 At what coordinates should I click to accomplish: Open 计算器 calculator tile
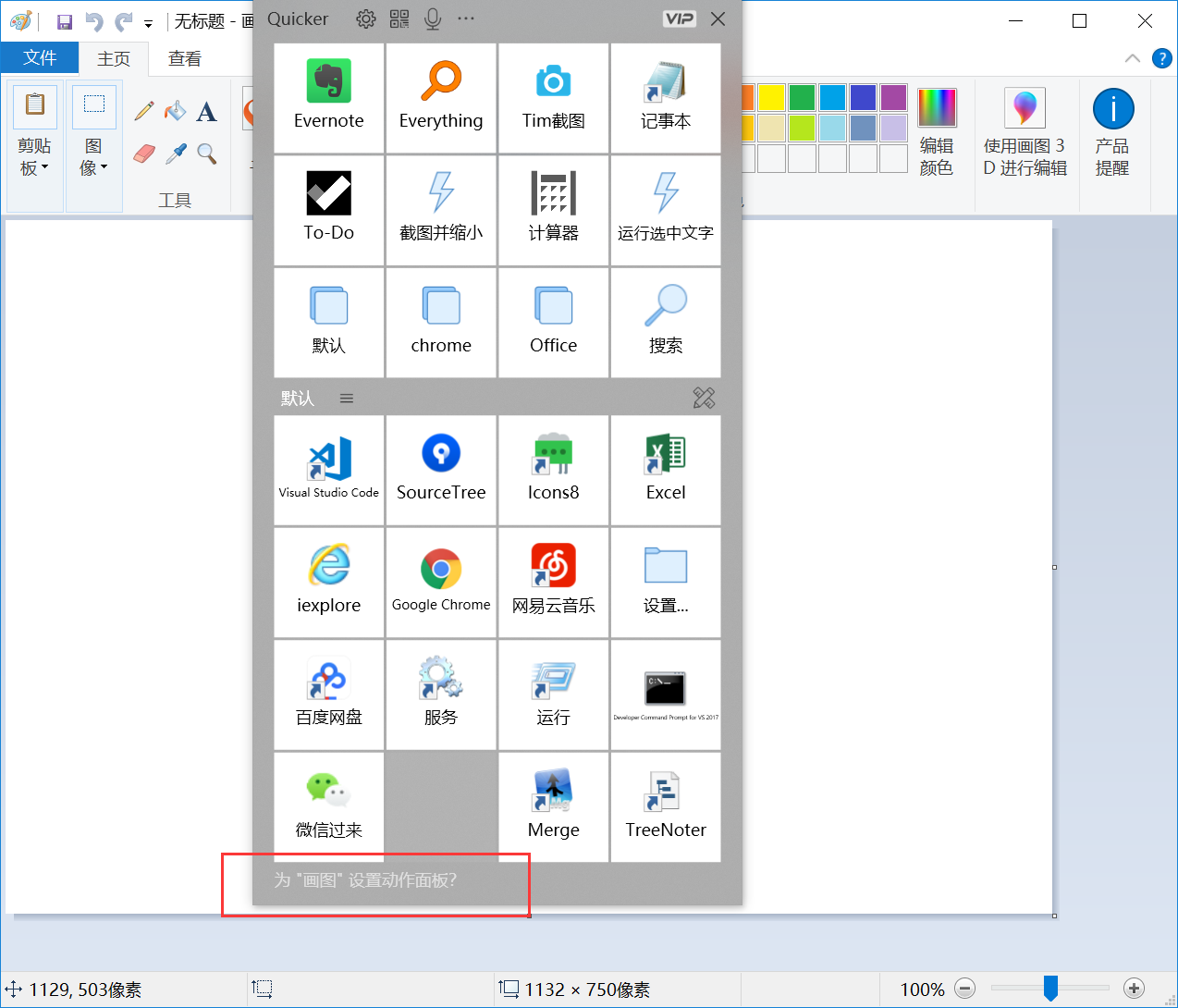coord(553,210)
